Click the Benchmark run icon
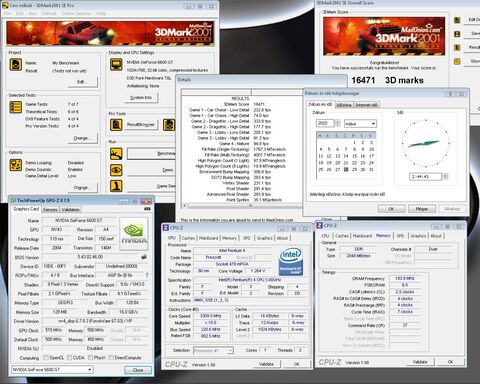 click(x=116, y=154)
